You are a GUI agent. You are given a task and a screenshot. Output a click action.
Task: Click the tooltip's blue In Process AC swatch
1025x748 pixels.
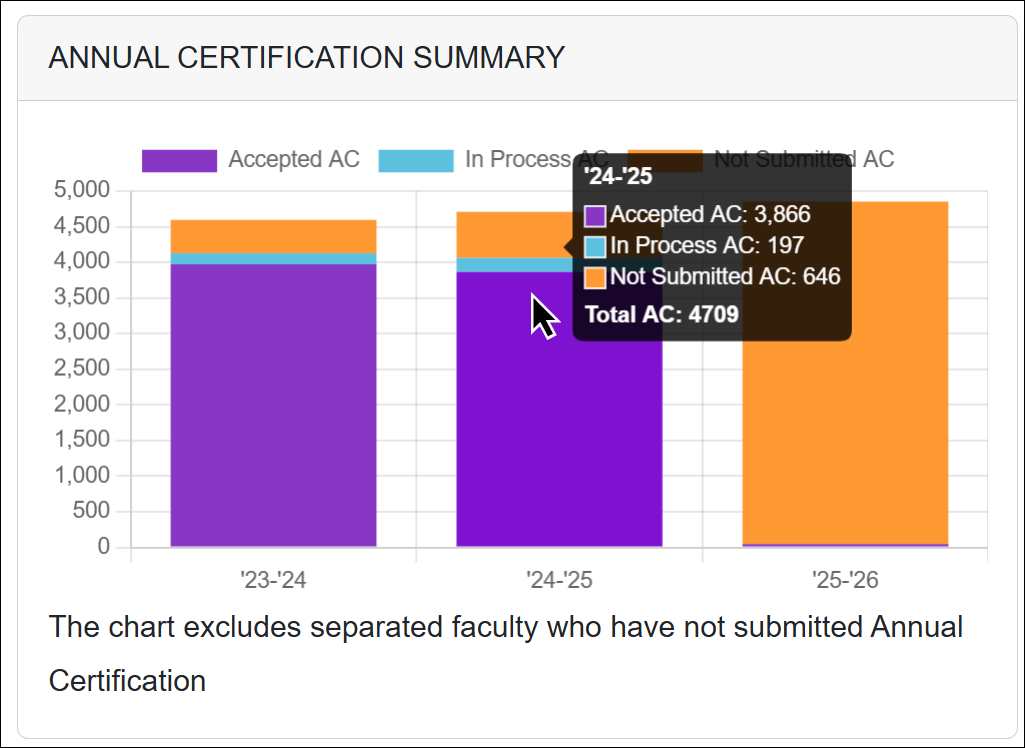(x=595, y=246)
